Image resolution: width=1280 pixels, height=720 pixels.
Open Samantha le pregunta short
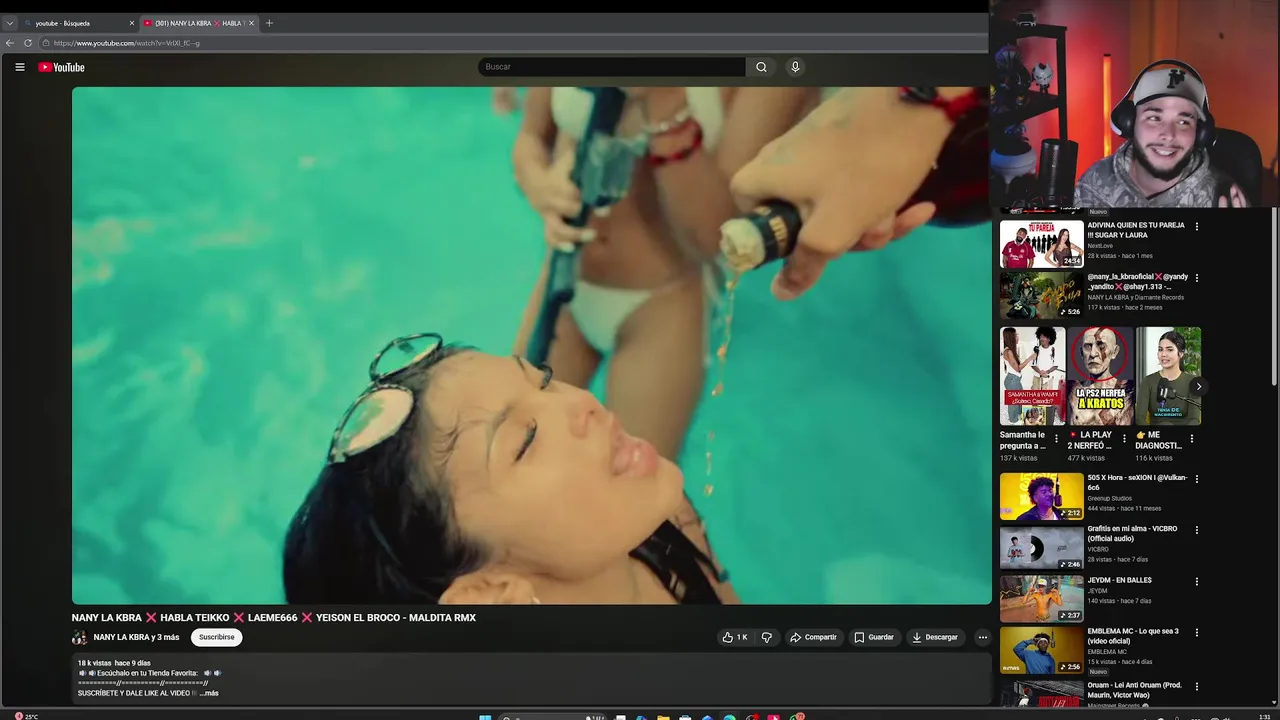click(1032, 376)
